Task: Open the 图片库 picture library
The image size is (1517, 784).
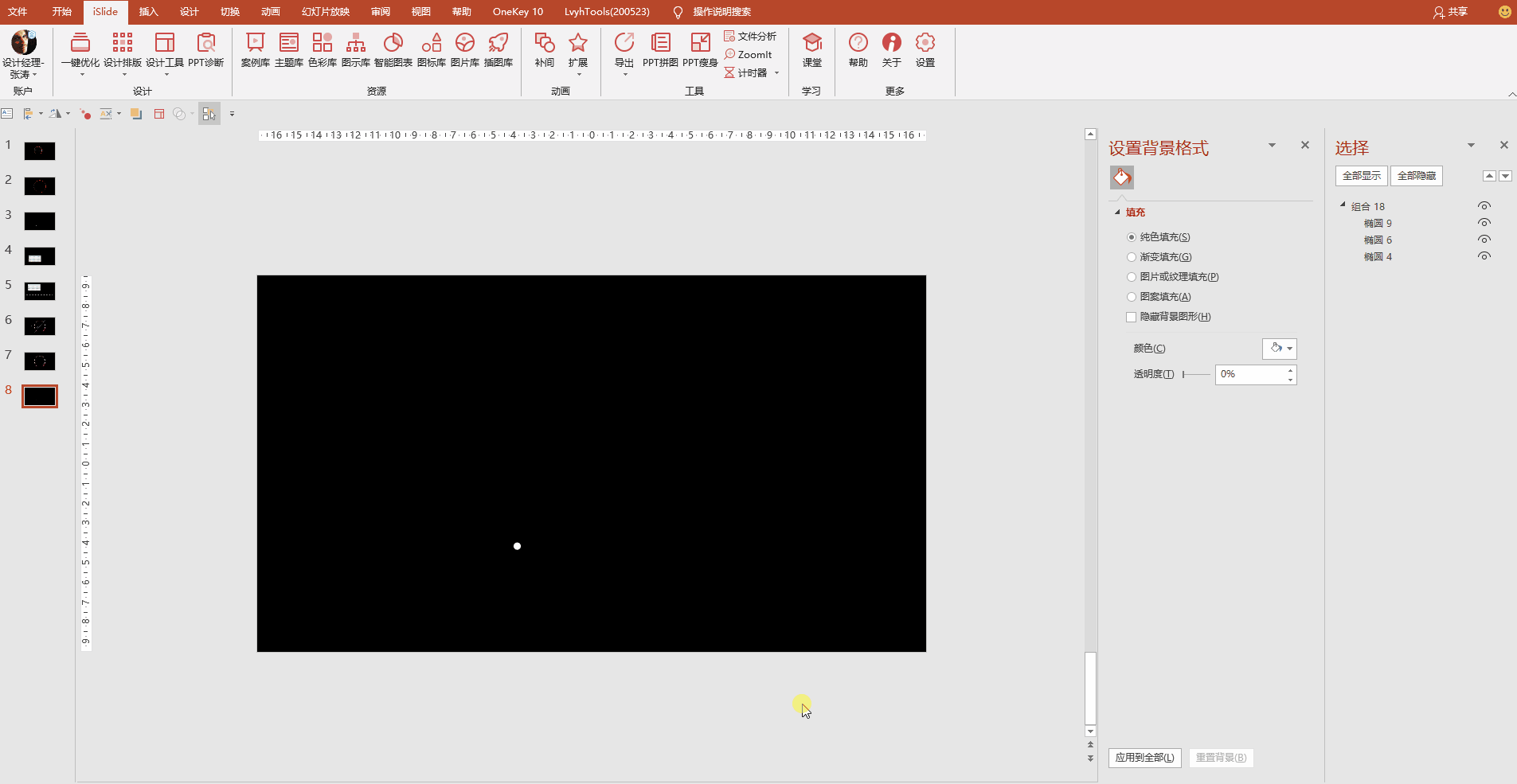Action: click(465, 49)
